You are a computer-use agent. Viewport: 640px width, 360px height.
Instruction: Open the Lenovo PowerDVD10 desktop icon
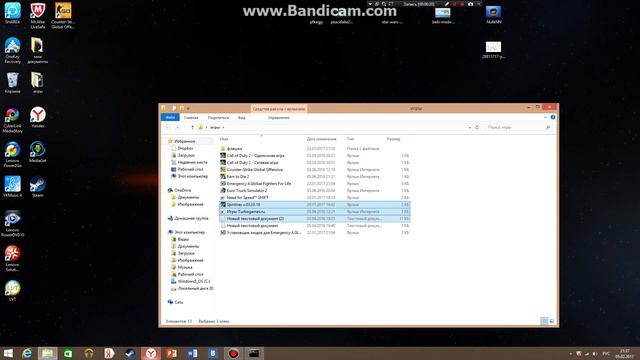(x=12, y=224)
